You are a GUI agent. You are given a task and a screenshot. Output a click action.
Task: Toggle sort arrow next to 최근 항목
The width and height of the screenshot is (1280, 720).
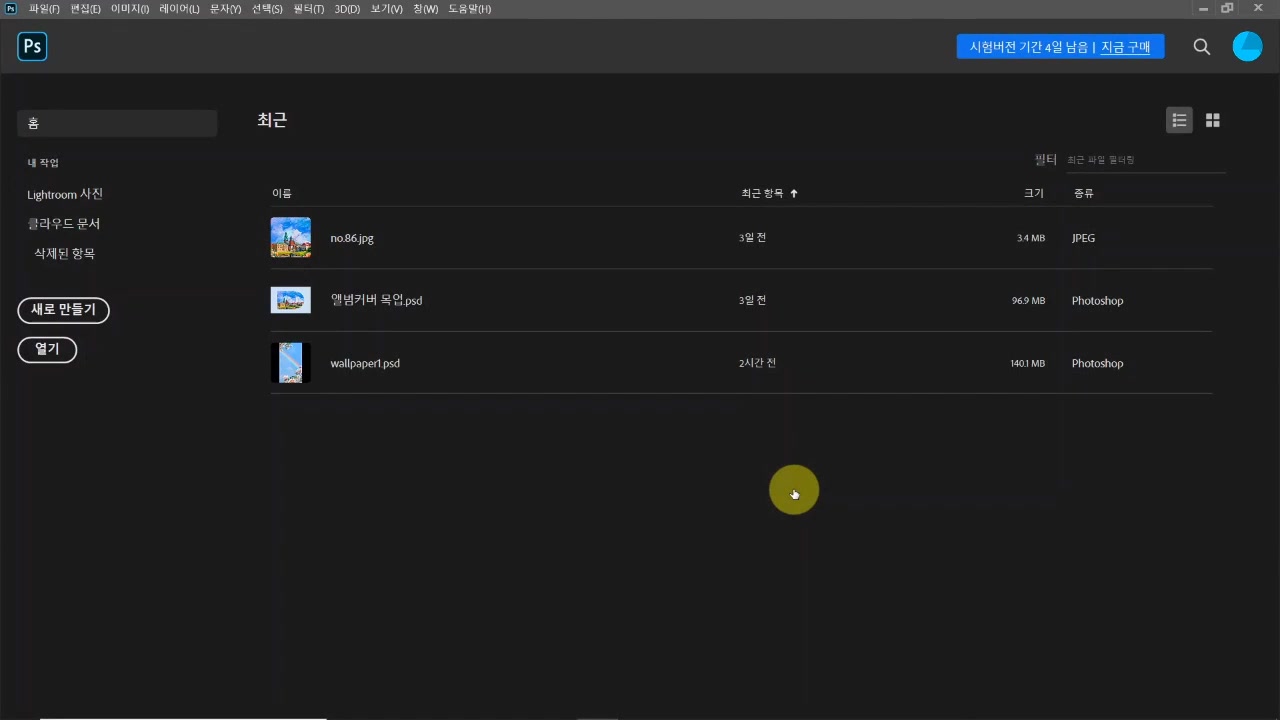794,194
